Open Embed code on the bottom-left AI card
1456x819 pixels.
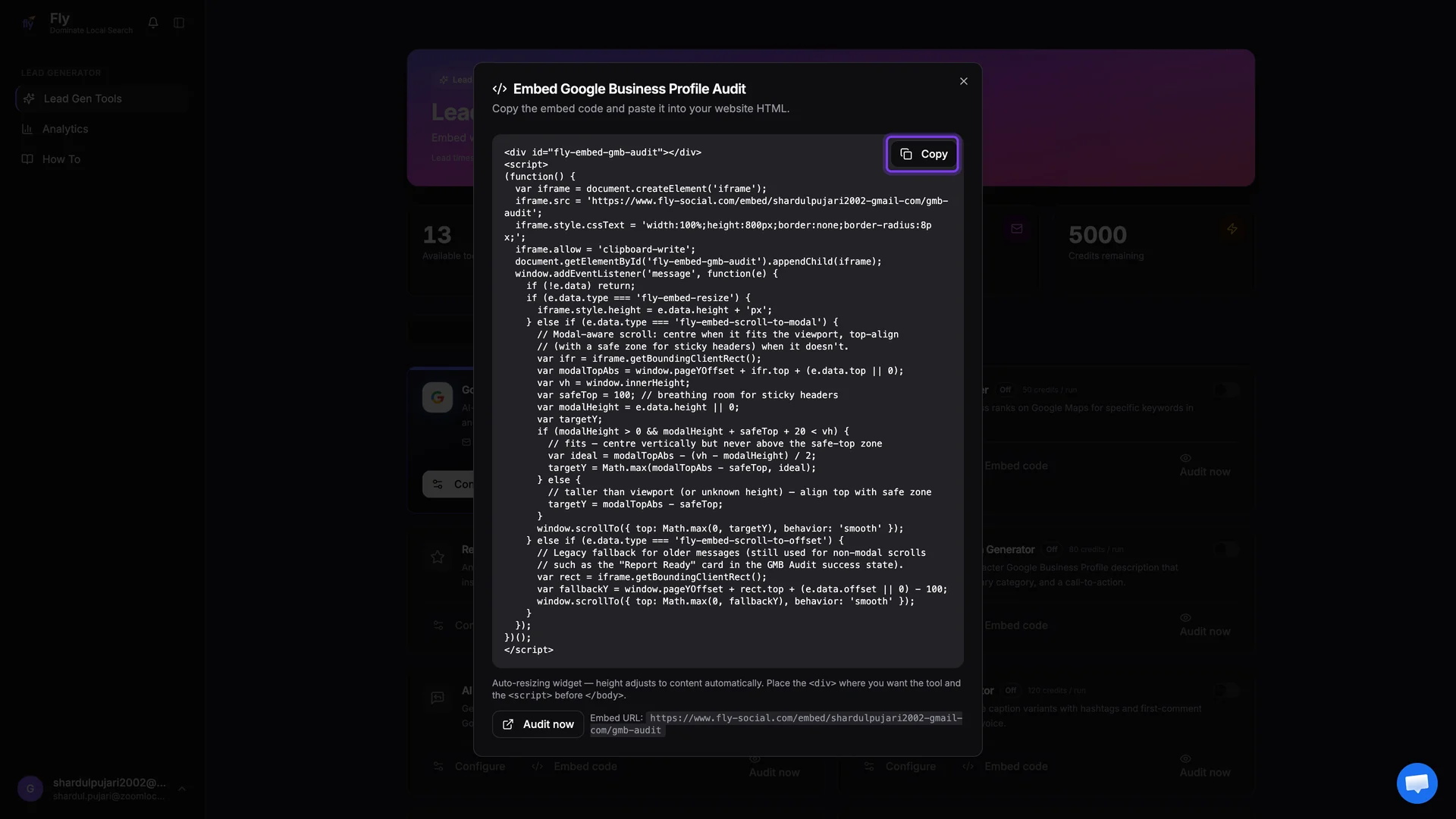click(574, 767)
